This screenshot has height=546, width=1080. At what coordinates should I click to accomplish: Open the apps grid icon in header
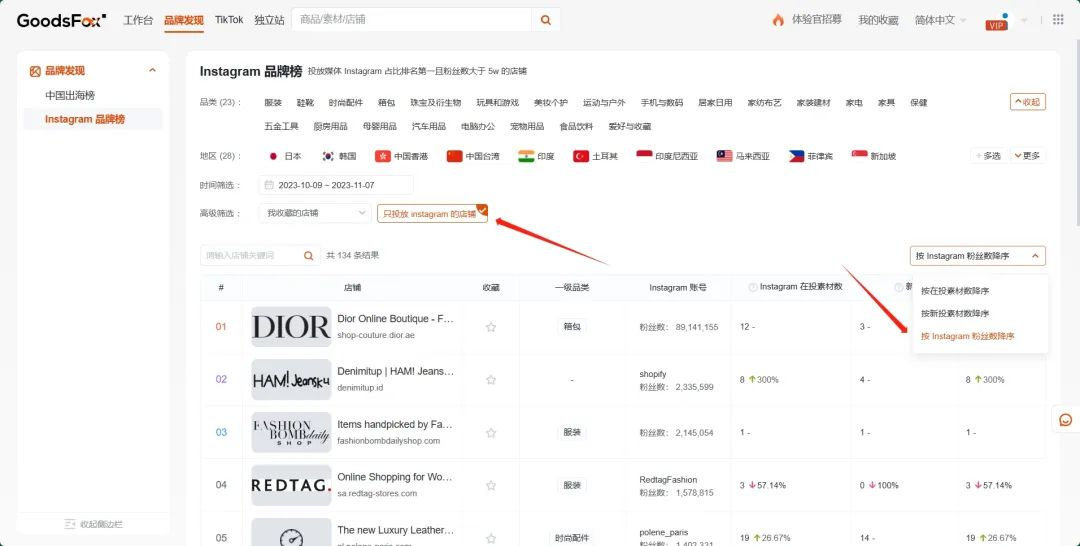1058,20
